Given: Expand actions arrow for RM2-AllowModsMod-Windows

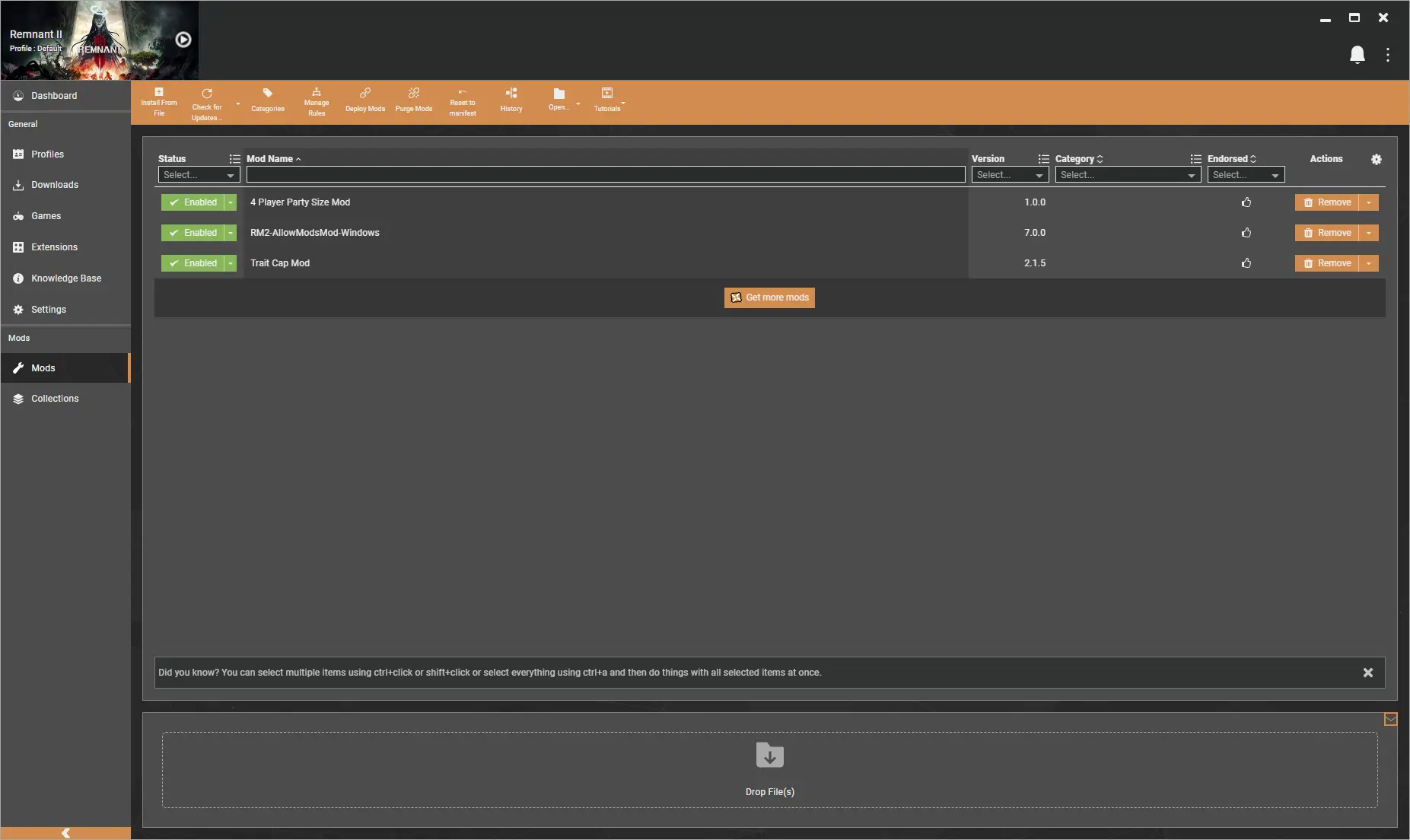Looking at the screenshot, I should [x=1369, y=233].
